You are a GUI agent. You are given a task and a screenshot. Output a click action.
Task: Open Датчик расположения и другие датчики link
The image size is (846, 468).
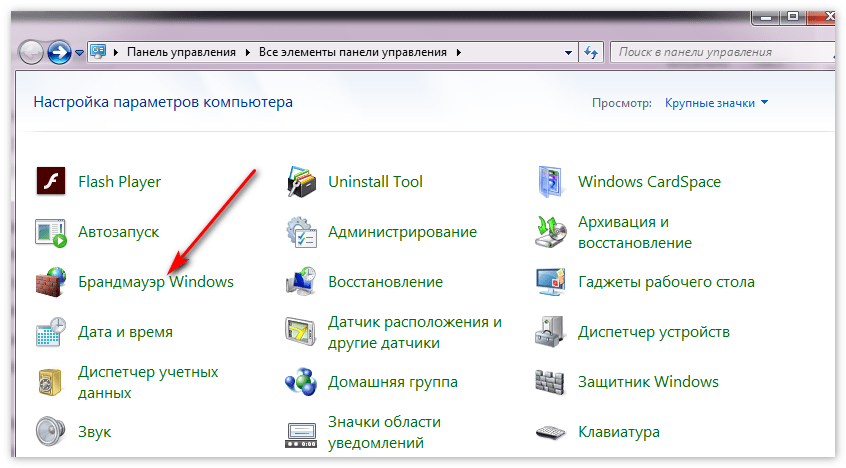[415, 332]
